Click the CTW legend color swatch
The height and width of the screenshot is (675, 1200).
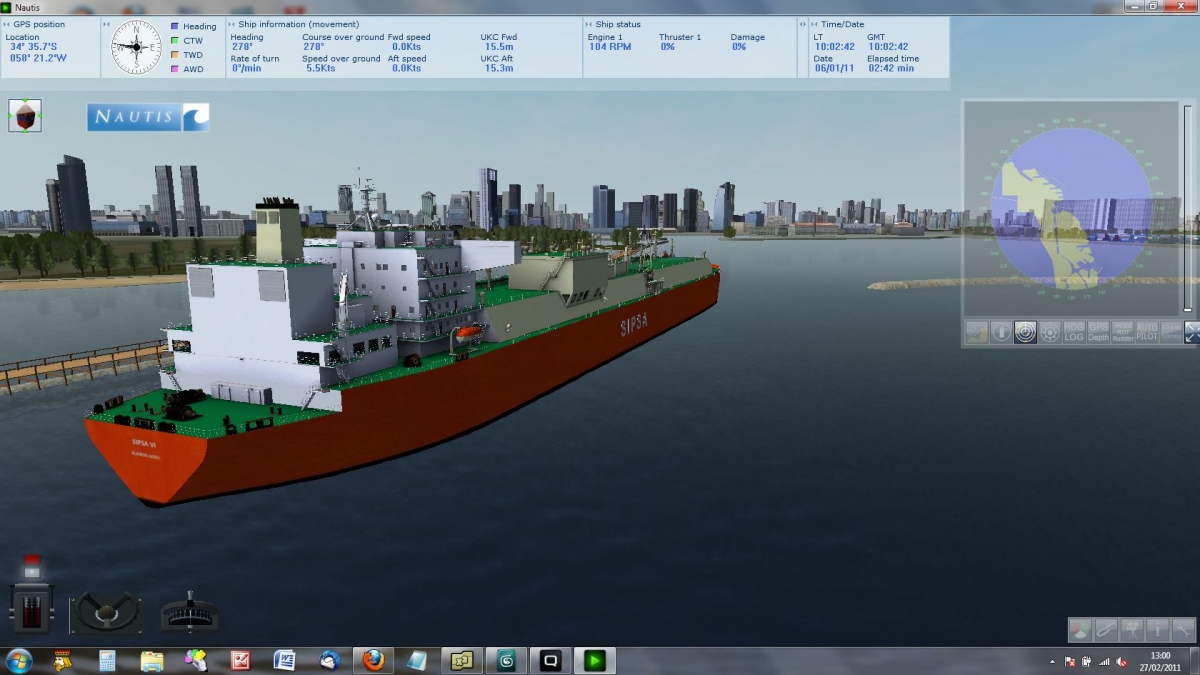tap(175, 41)
